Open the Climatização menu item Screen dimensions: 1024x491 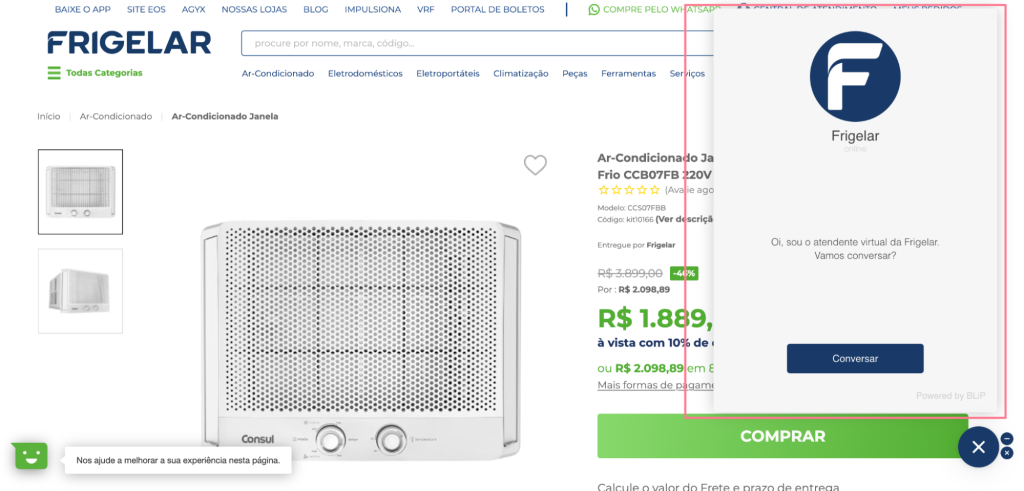[520, 73]
